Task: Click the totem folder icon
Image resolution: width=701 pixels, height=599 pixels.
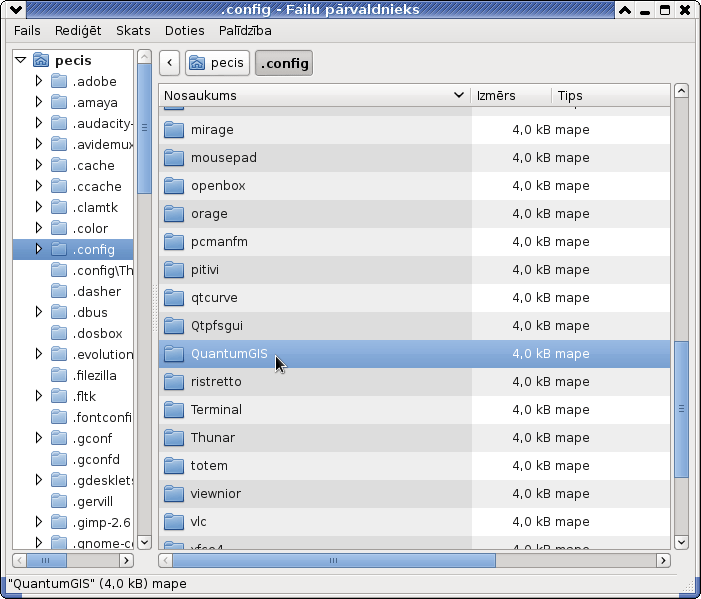Action: pyautogui.click(x=174, y=466)
